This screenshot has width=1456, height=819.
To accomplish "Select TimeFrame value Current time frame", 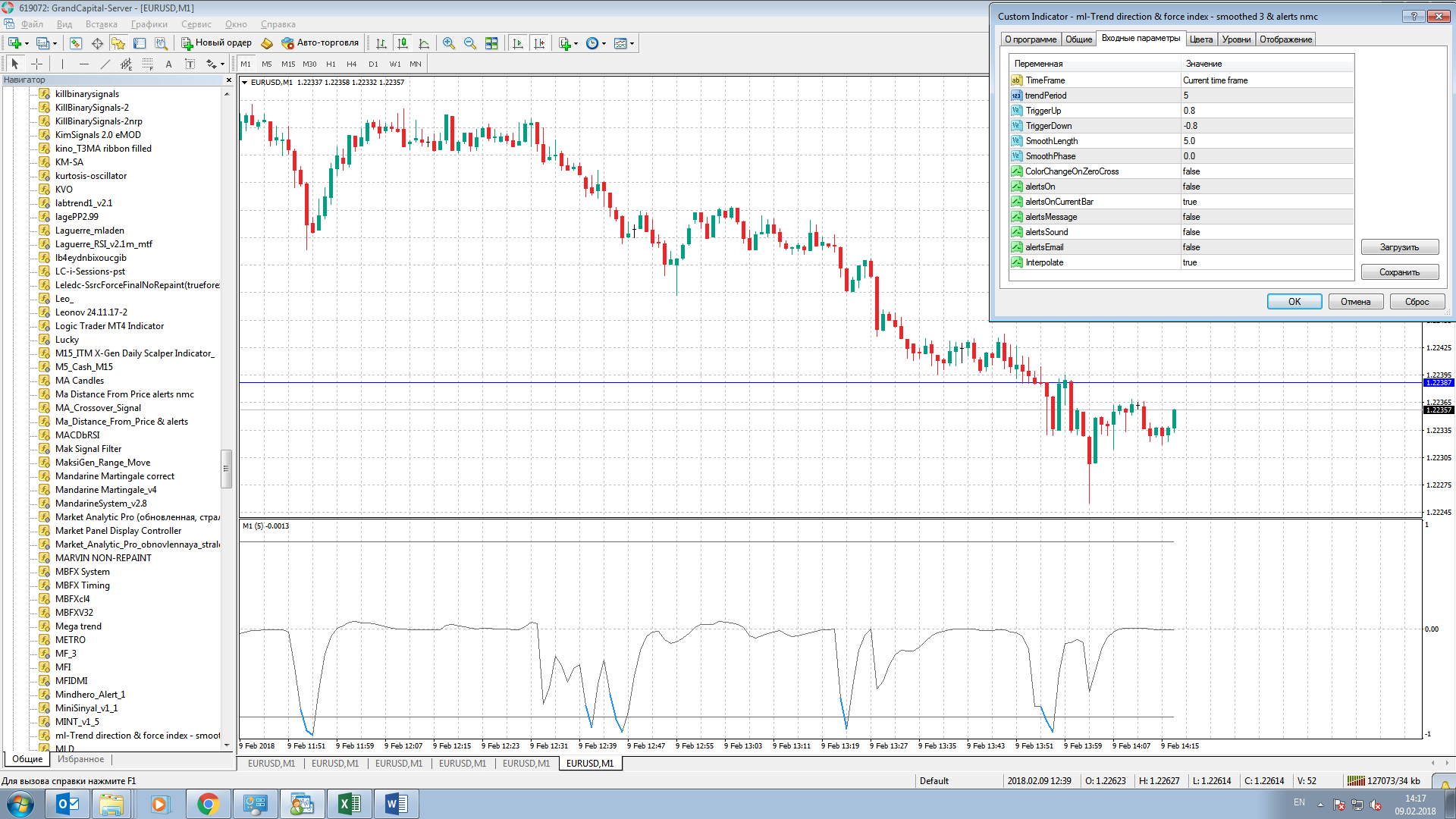I will (1267, 80).
